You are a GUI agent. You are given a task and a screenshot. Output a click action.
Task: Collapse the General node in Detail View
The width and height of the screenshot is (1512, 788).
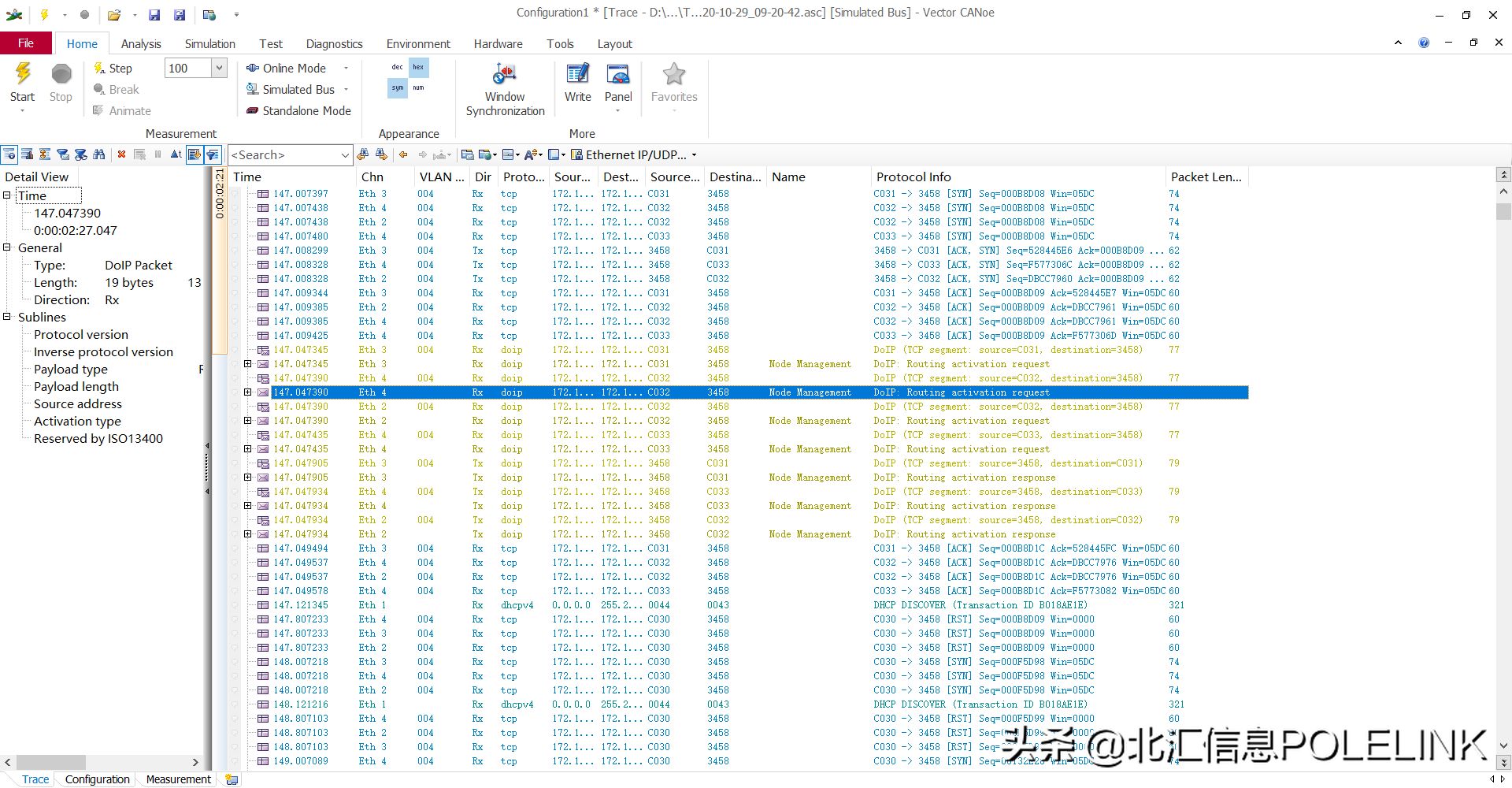7,247
